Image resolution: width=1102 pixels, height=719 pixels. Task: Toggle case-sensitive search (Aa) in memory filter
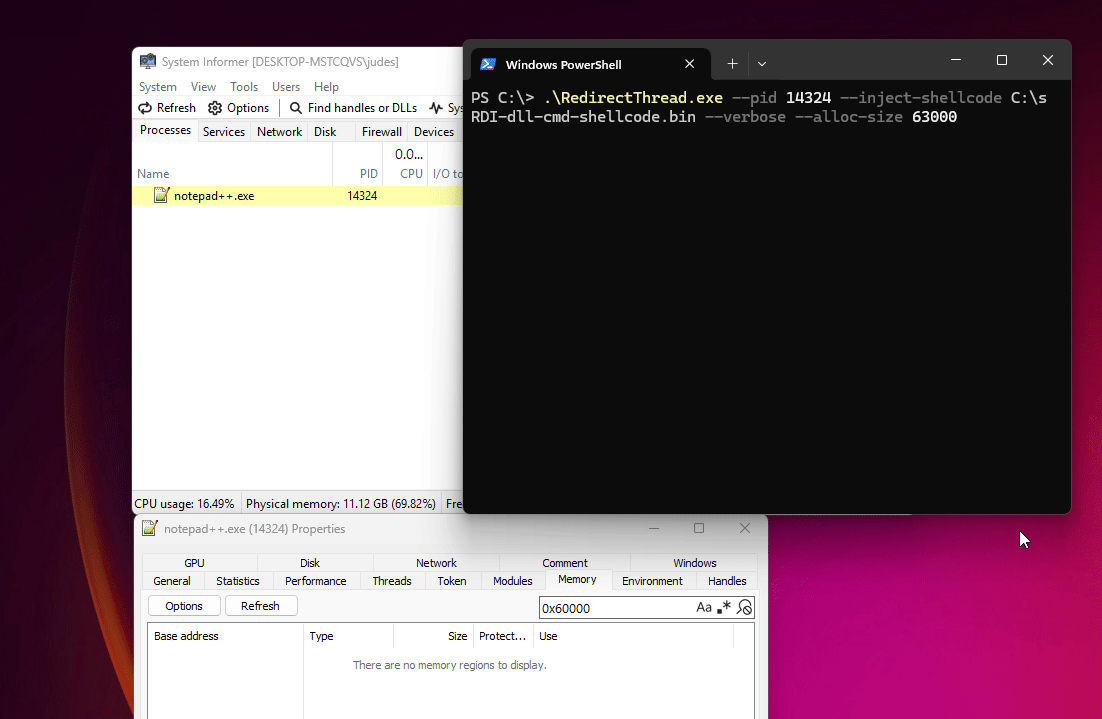(x=704, y=607)
